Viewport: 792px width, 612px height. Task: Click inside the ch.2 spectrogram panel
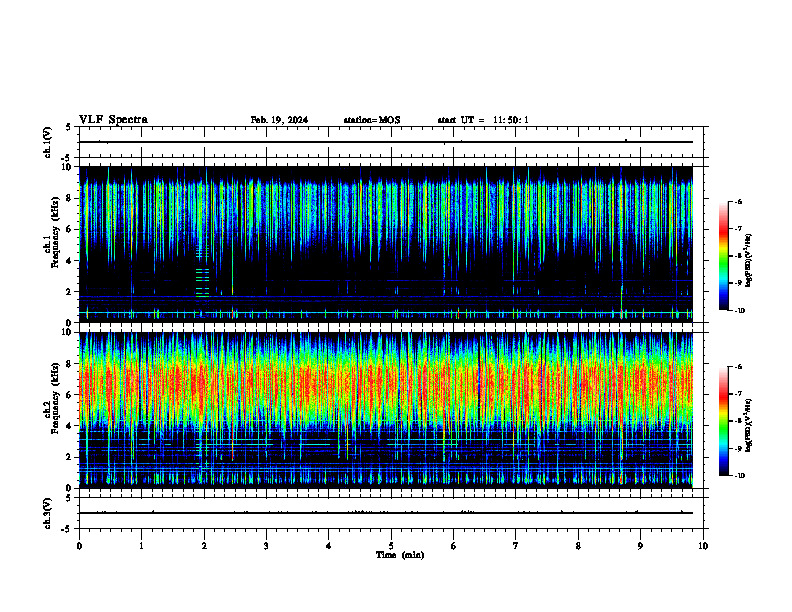pos(386,410)
